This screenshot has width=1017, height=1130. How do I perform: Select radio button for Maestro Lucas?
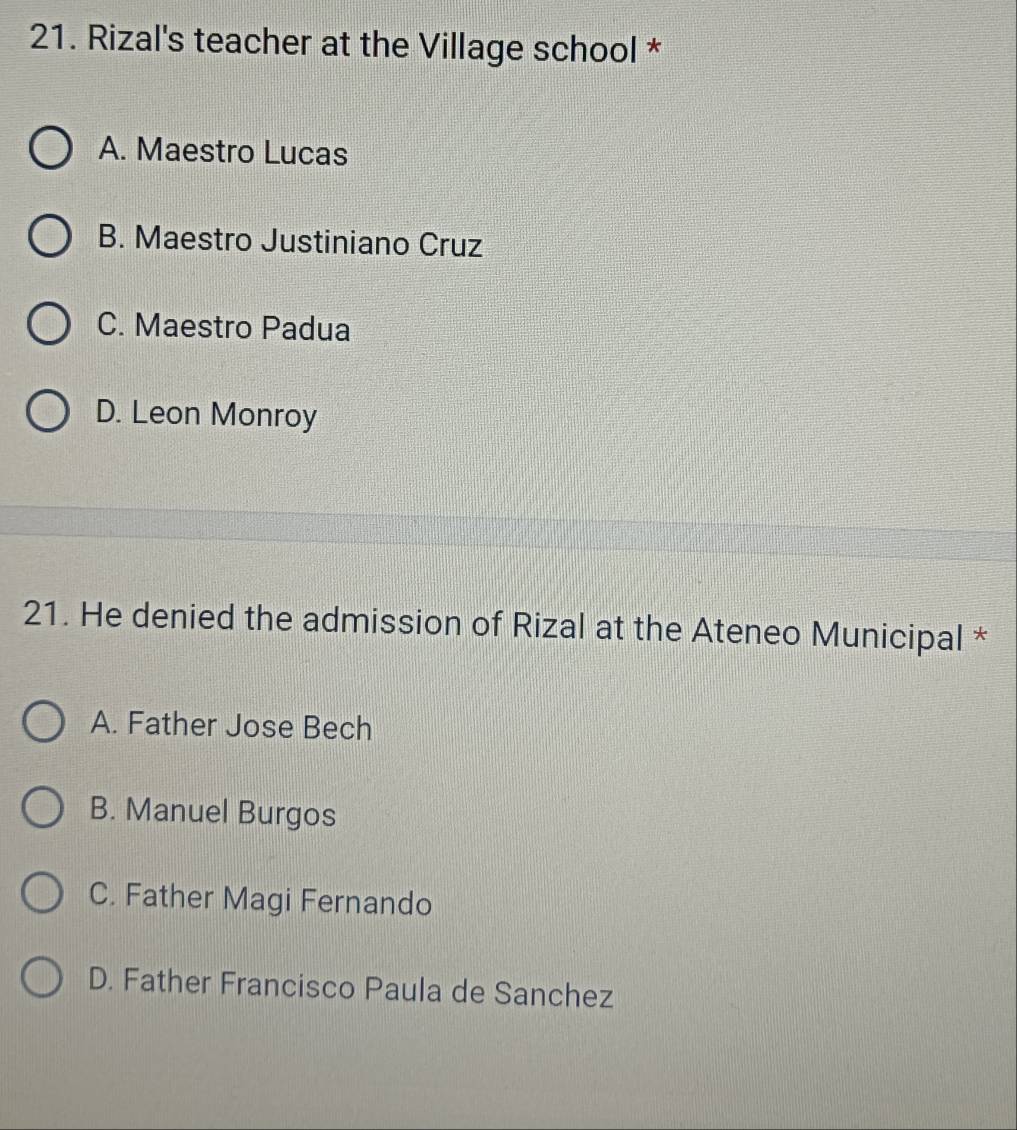point(51,148)
